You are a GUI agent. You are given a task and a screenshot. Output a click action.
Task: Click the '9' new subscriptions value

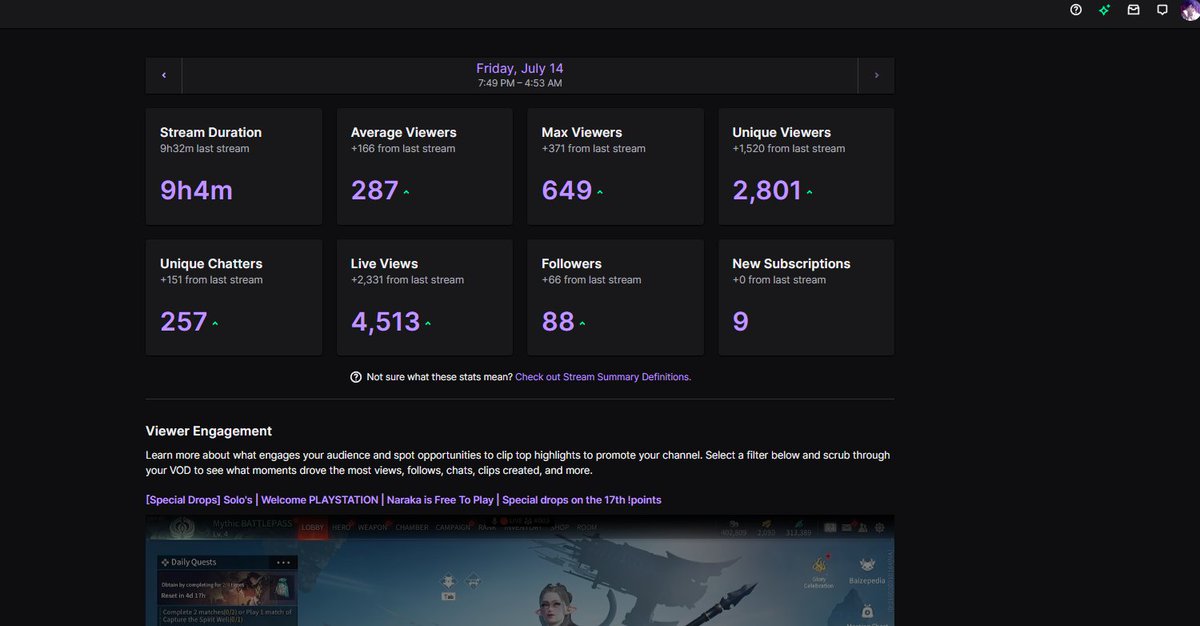tap(740, 322)
